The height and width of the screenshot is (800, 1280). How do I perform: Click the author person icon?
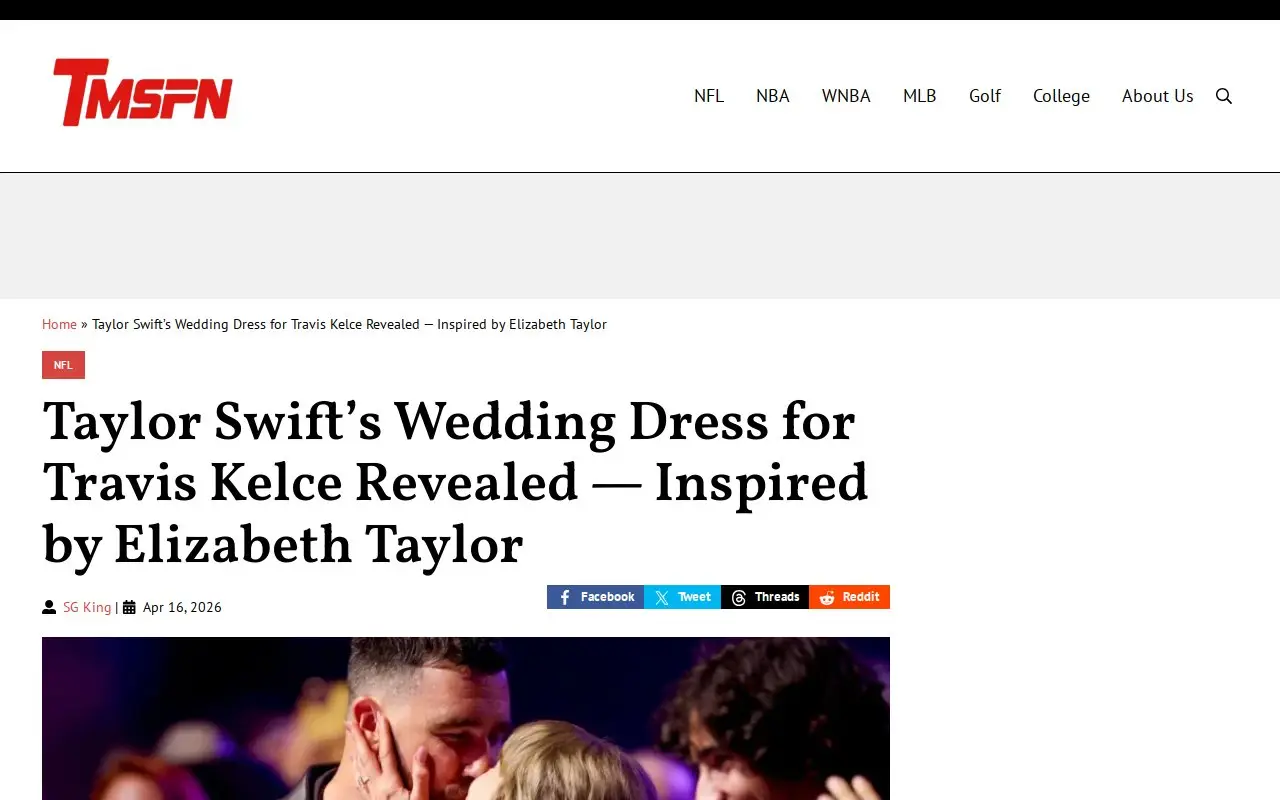(x=49, y=607)
